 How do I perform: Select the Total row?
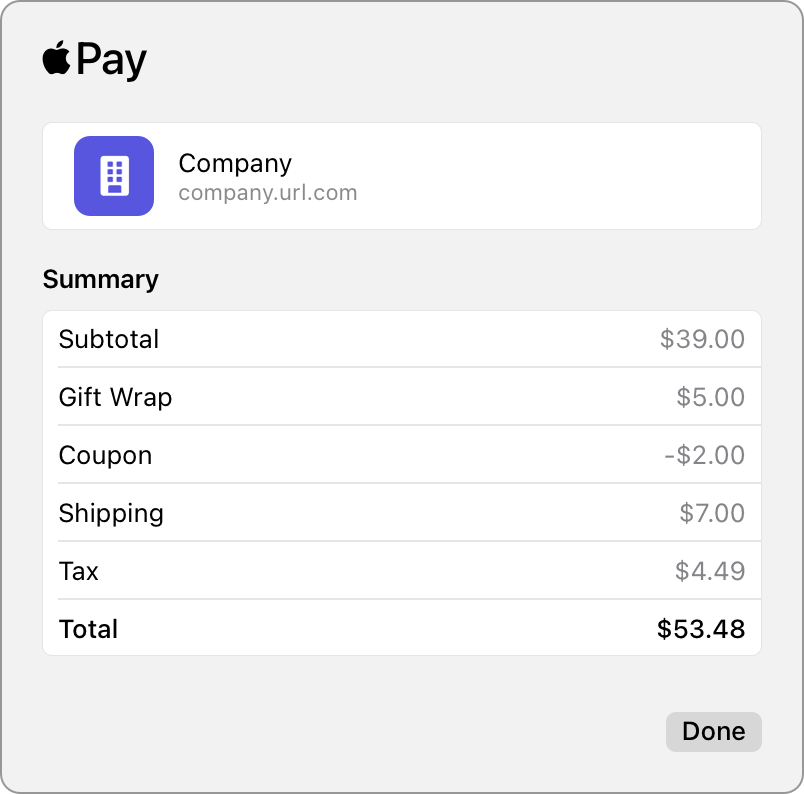[400, 629]
